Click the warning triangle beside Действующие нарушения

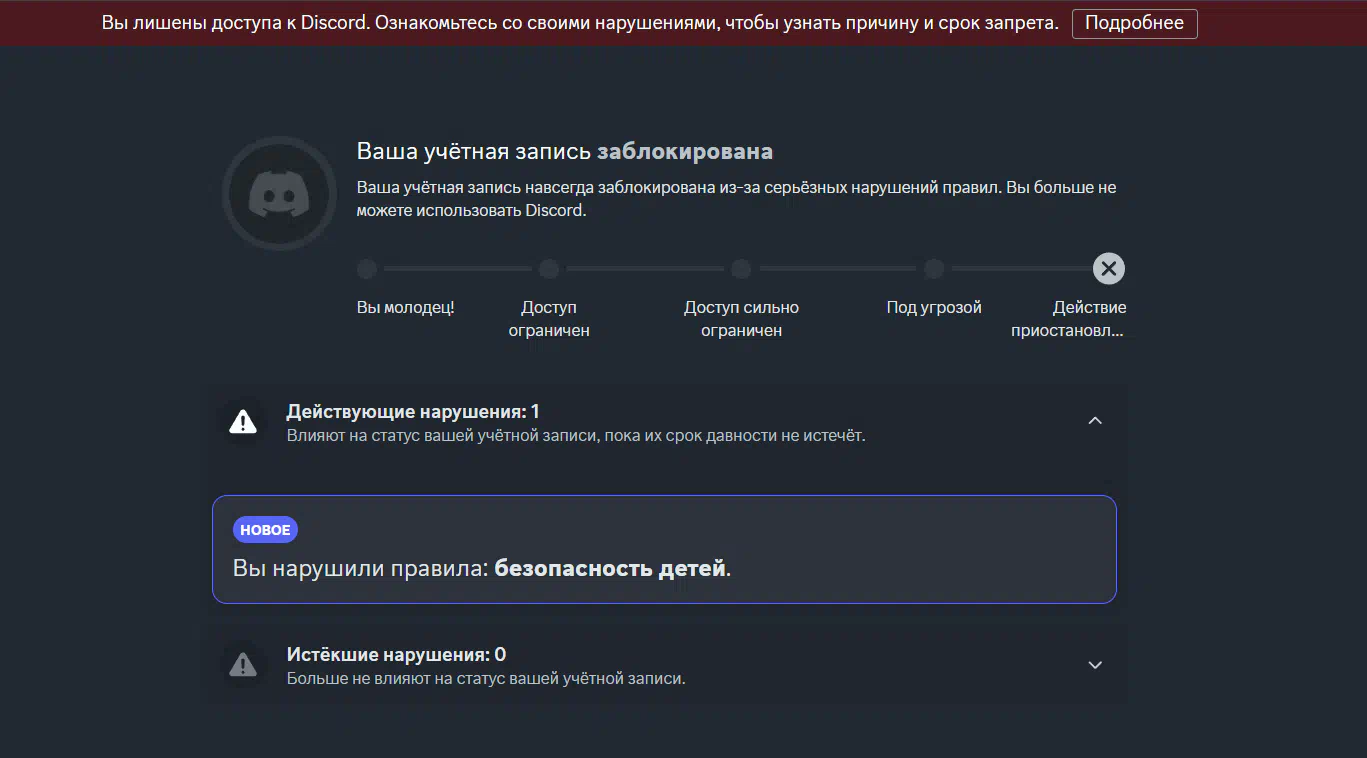[x=242, y=422]
